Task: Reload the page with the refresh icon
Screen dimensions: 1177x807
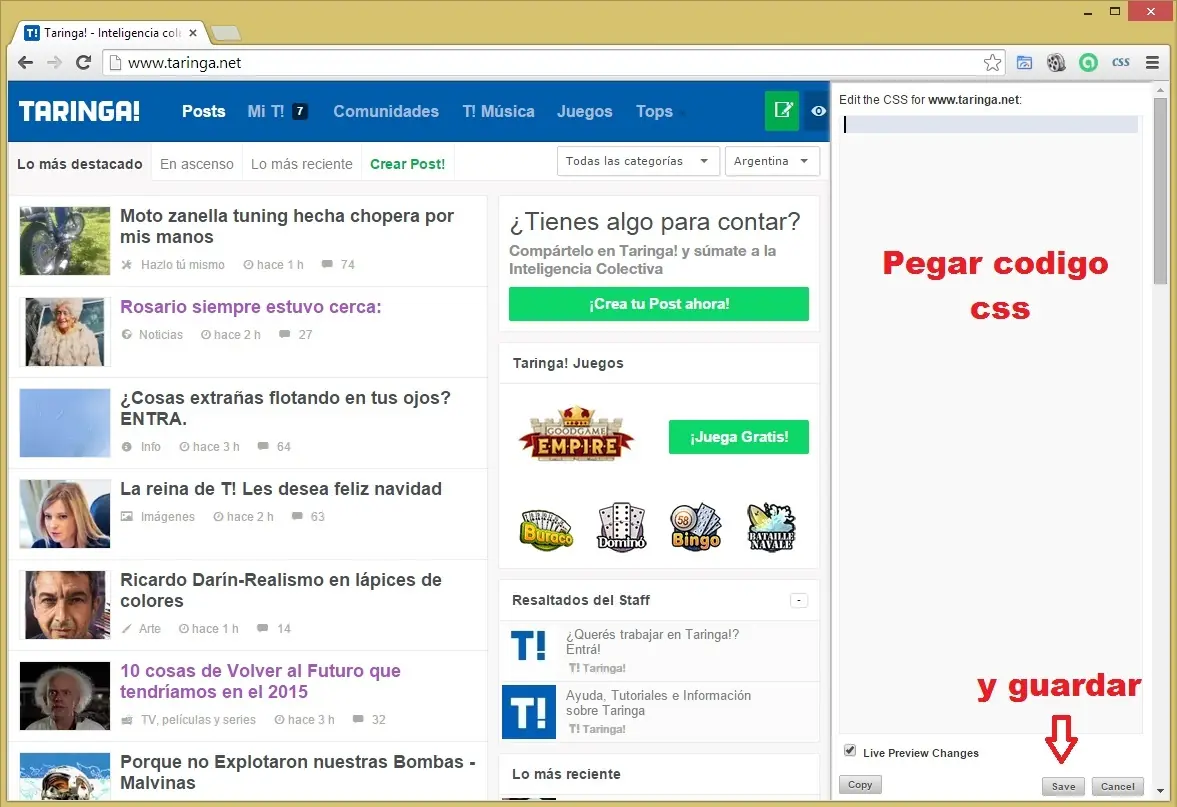Action: pos(83,63)
